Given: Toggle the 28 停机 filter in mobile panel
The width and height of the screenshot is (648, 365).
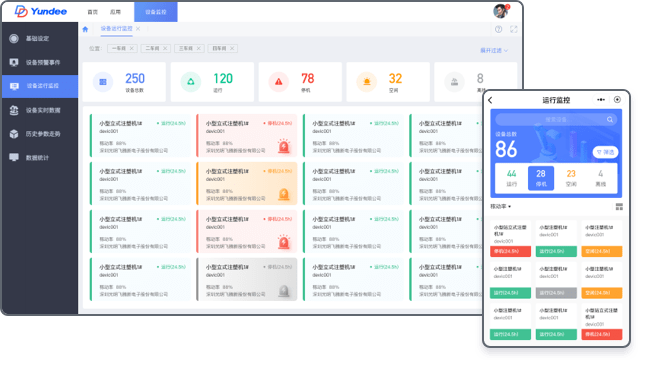Looking at the screenshot, I should [541, 178].
